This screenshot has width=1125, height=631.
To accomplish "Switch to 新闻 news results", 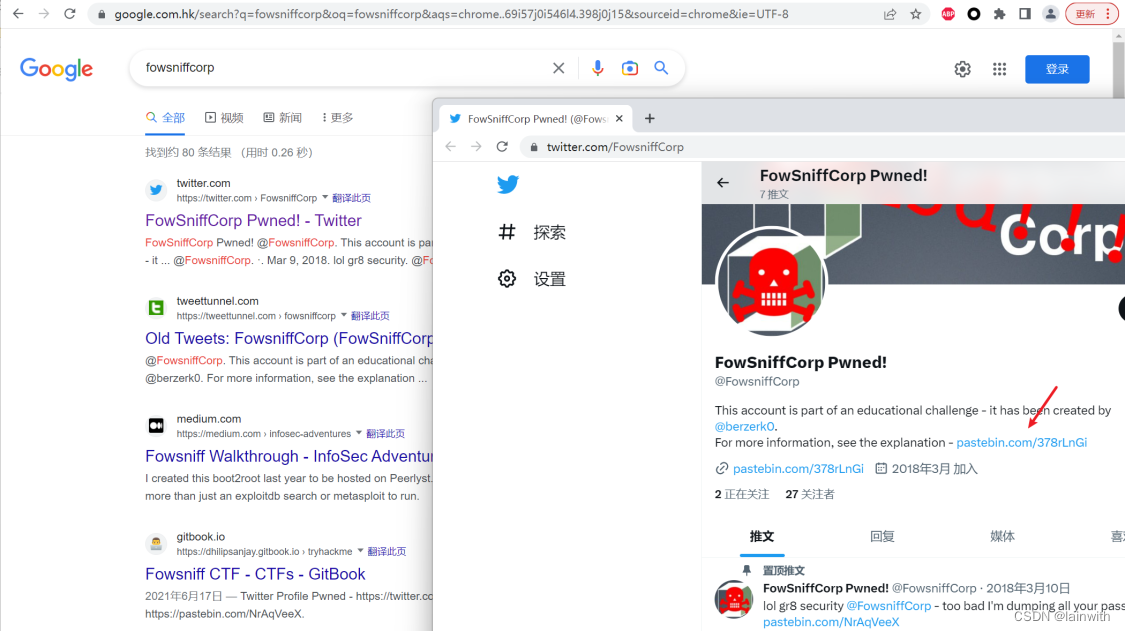I will click(282, 118).
